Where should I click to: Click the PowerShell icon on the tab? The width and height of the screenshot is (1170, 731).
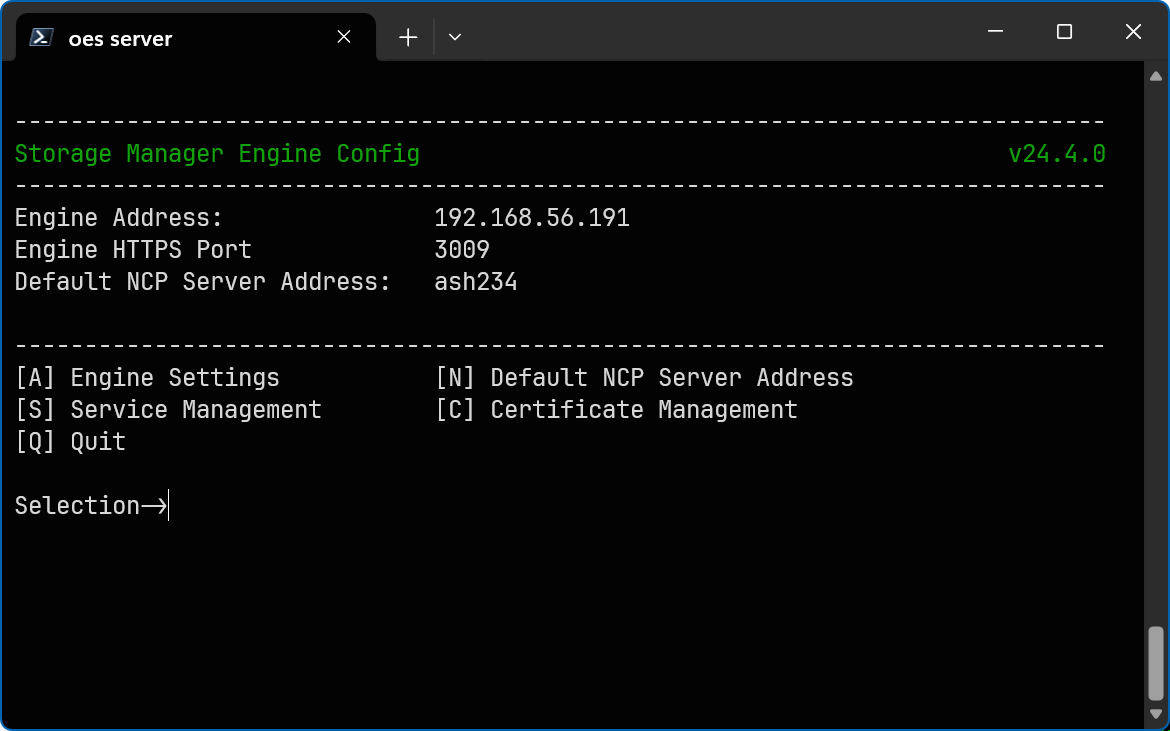tap(41, 38)
